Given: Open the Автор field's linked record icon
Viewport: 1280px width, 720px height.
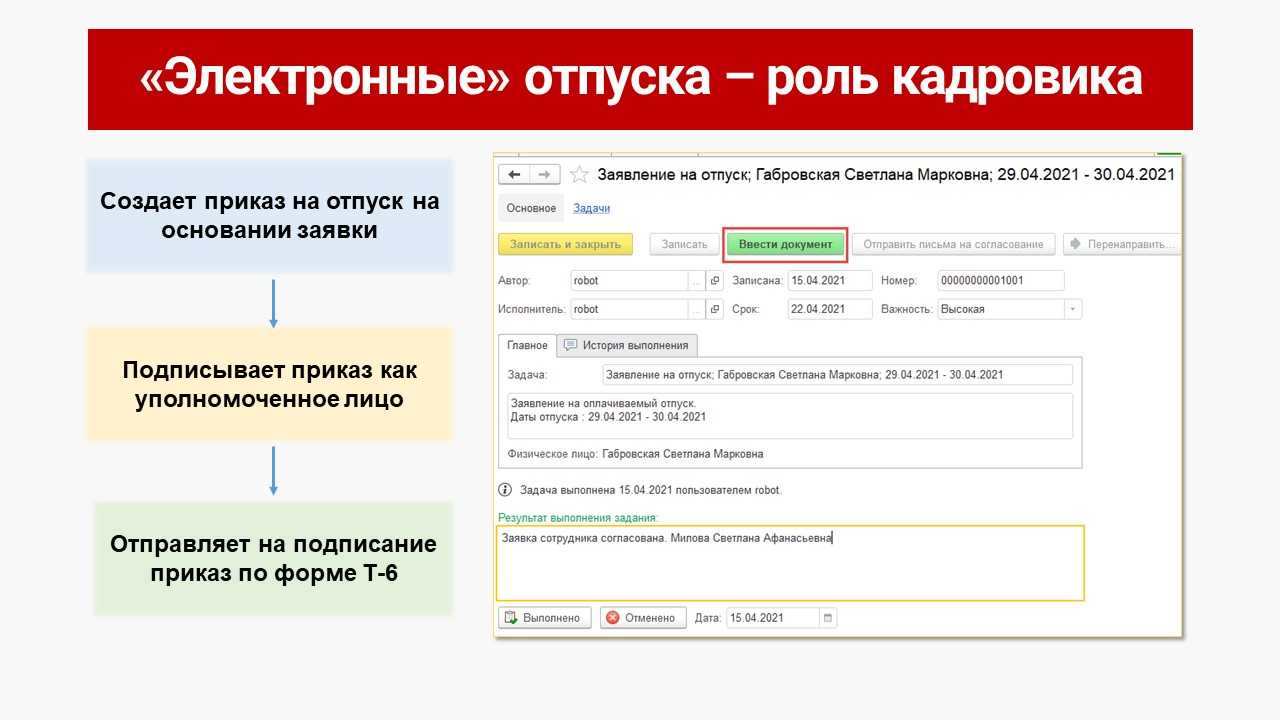Looking at the screenshot, I should (x=715, y=281).
